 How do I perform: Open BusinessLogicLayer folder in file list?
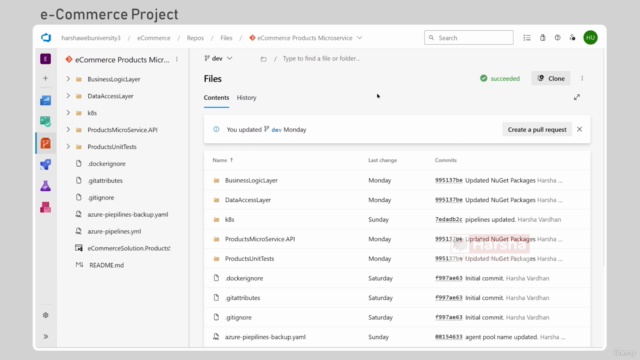click(251, 180)
